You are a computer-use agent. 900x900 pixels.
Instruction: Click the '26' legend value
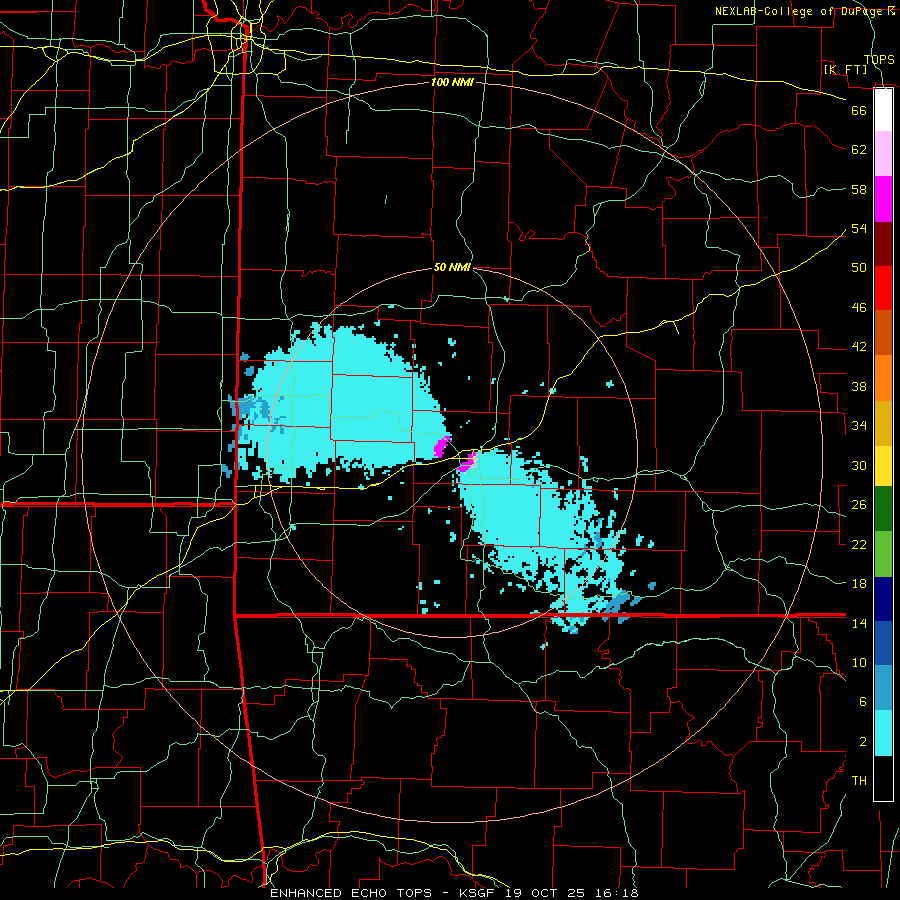tap(859, 505)
